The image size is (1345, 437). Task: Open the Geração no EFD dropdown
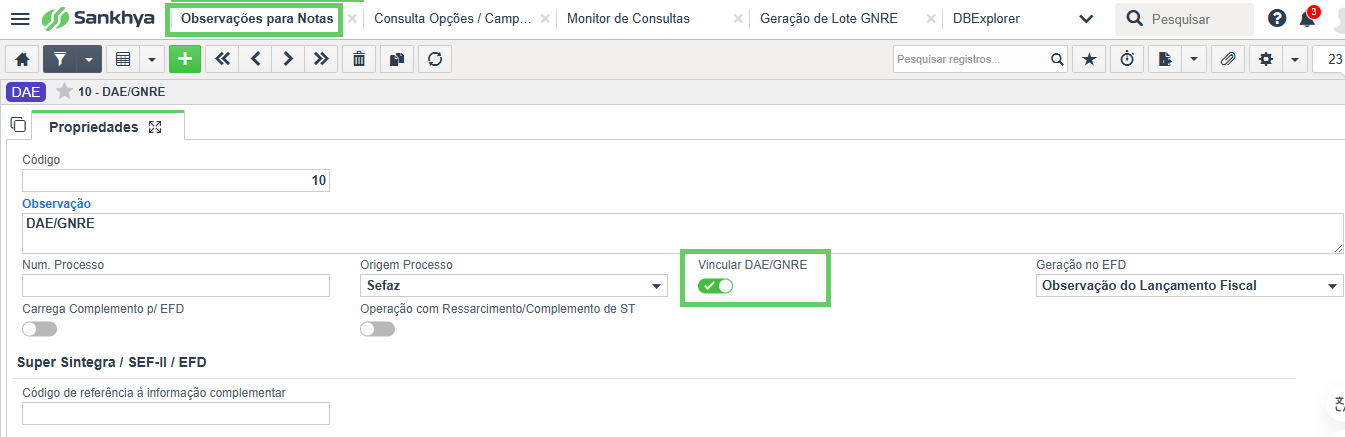1190,286
